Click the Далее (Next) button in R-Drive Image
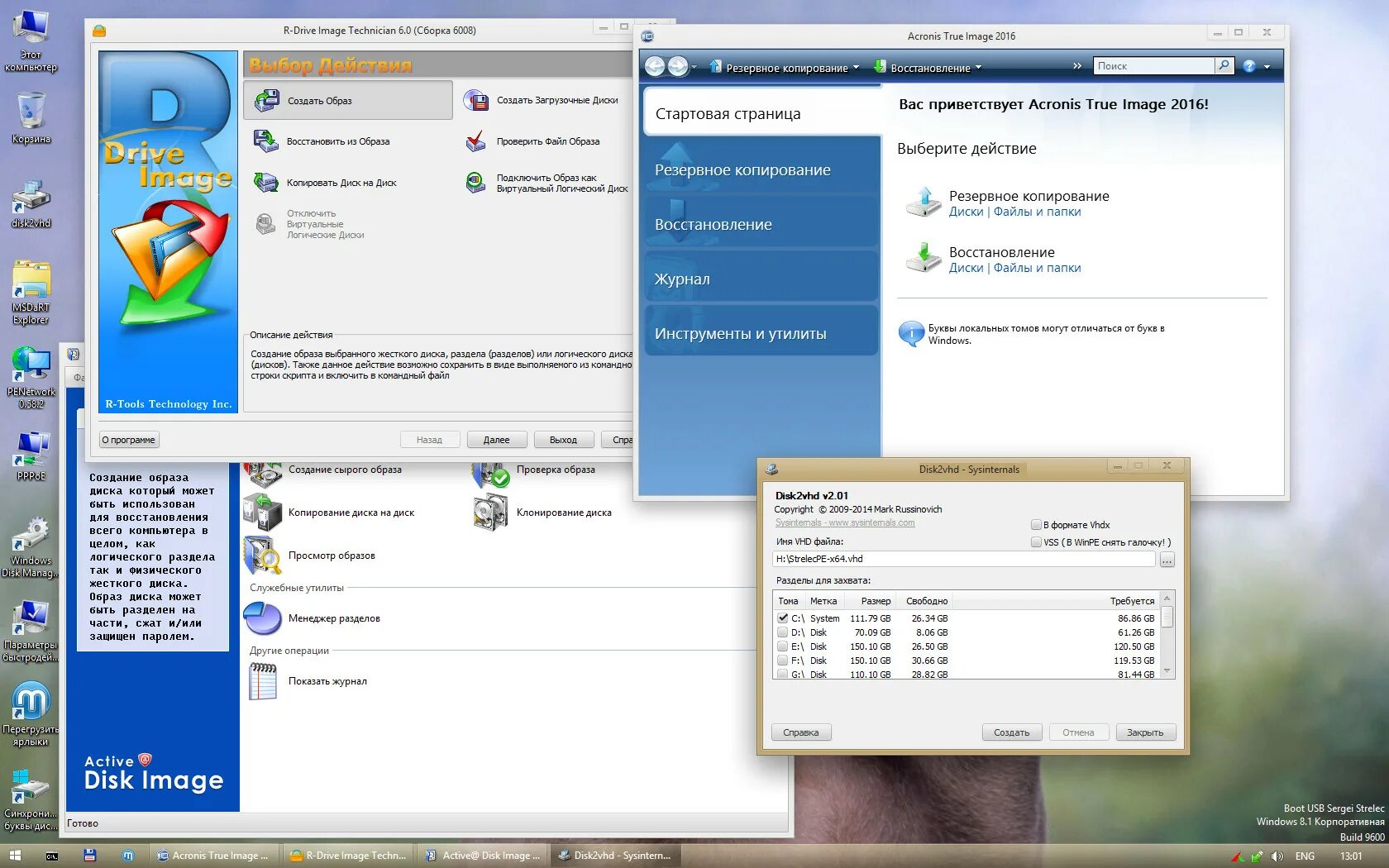This screenshot has height=868, width=1389. click(x=496, y=440)
